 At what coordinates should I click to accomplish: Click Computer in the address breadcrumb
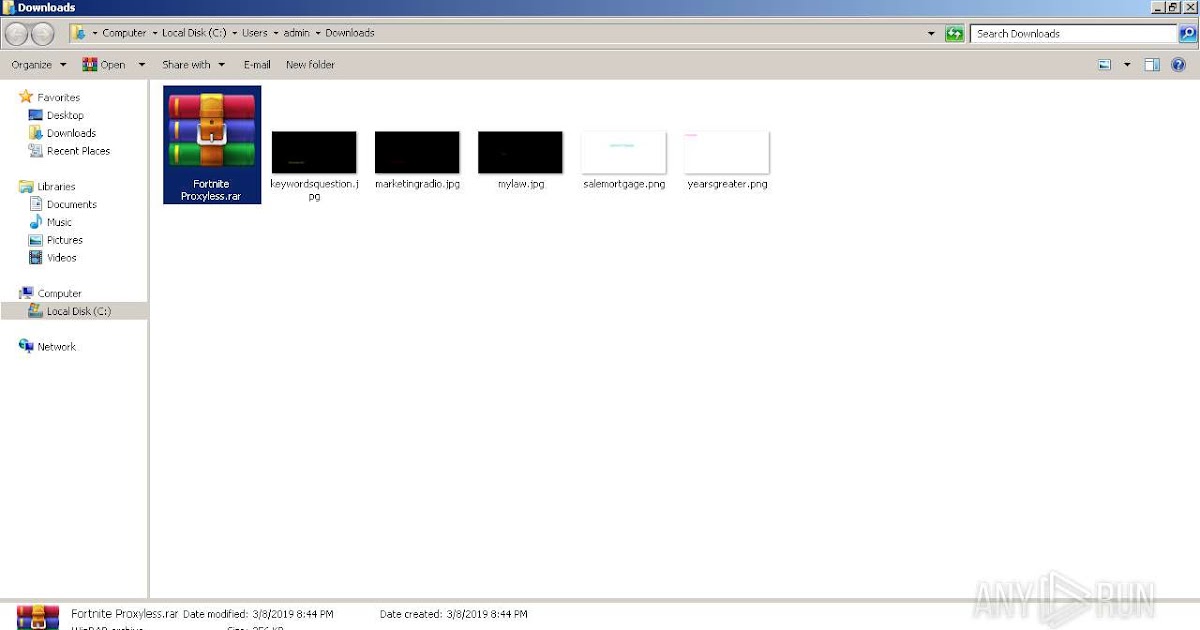click(124, 33)
